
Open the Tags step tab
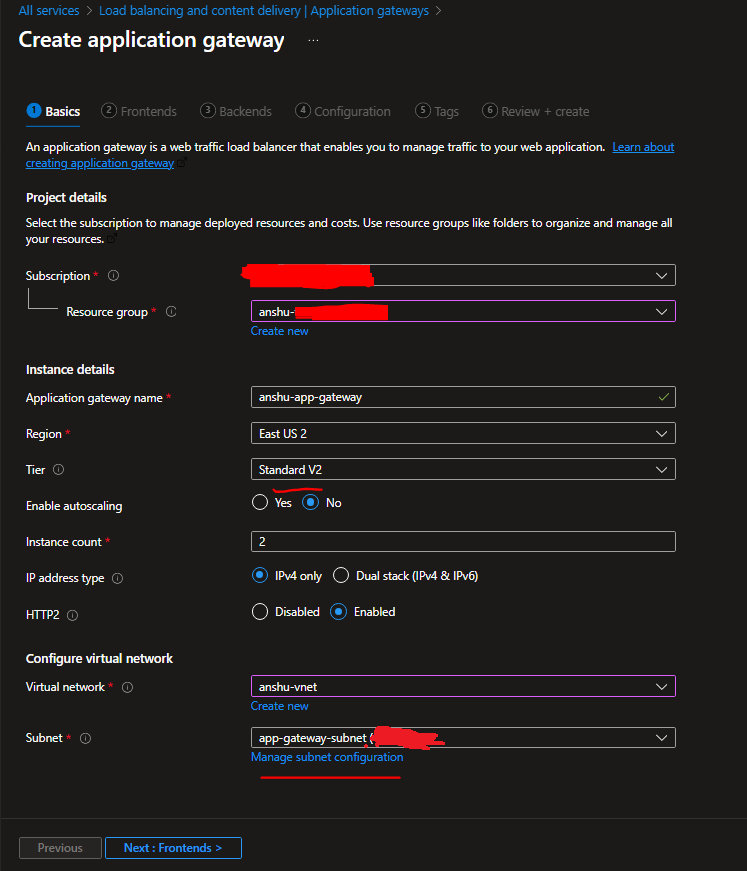click(x=437, y=111)
